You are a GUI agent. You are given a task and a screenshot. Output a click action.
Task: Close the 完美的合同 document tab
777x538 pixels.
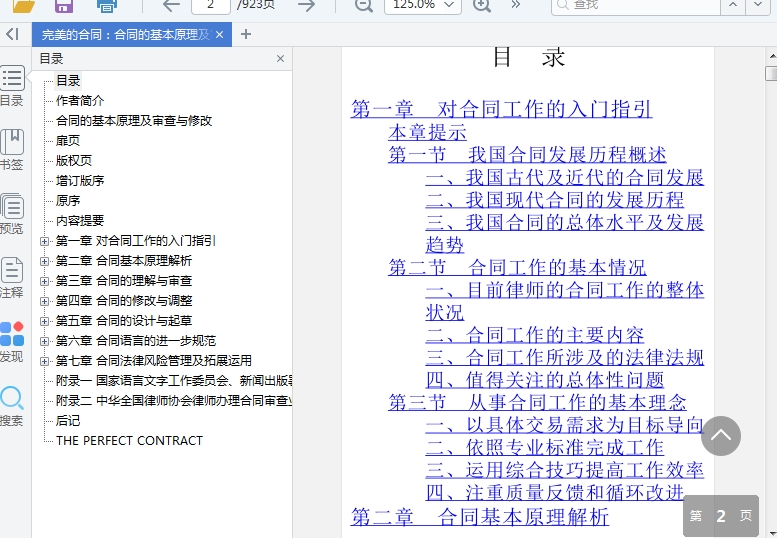(220, 35)
